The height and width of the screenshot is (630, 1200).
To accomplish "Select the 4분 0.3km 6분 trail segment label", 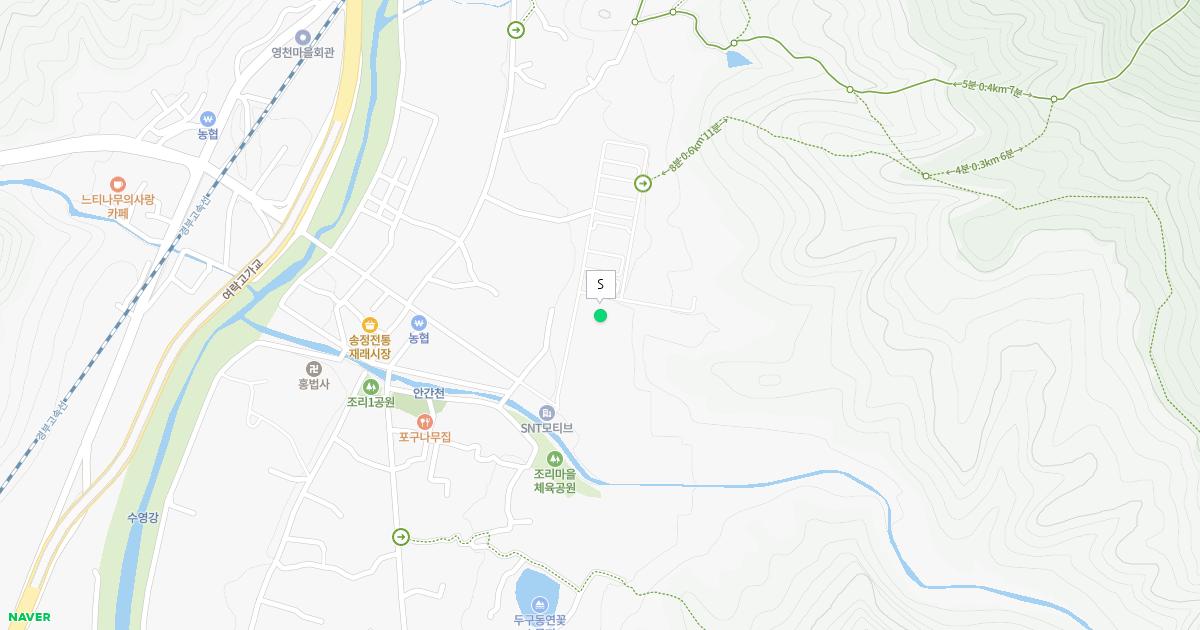I will click(987, 163).
